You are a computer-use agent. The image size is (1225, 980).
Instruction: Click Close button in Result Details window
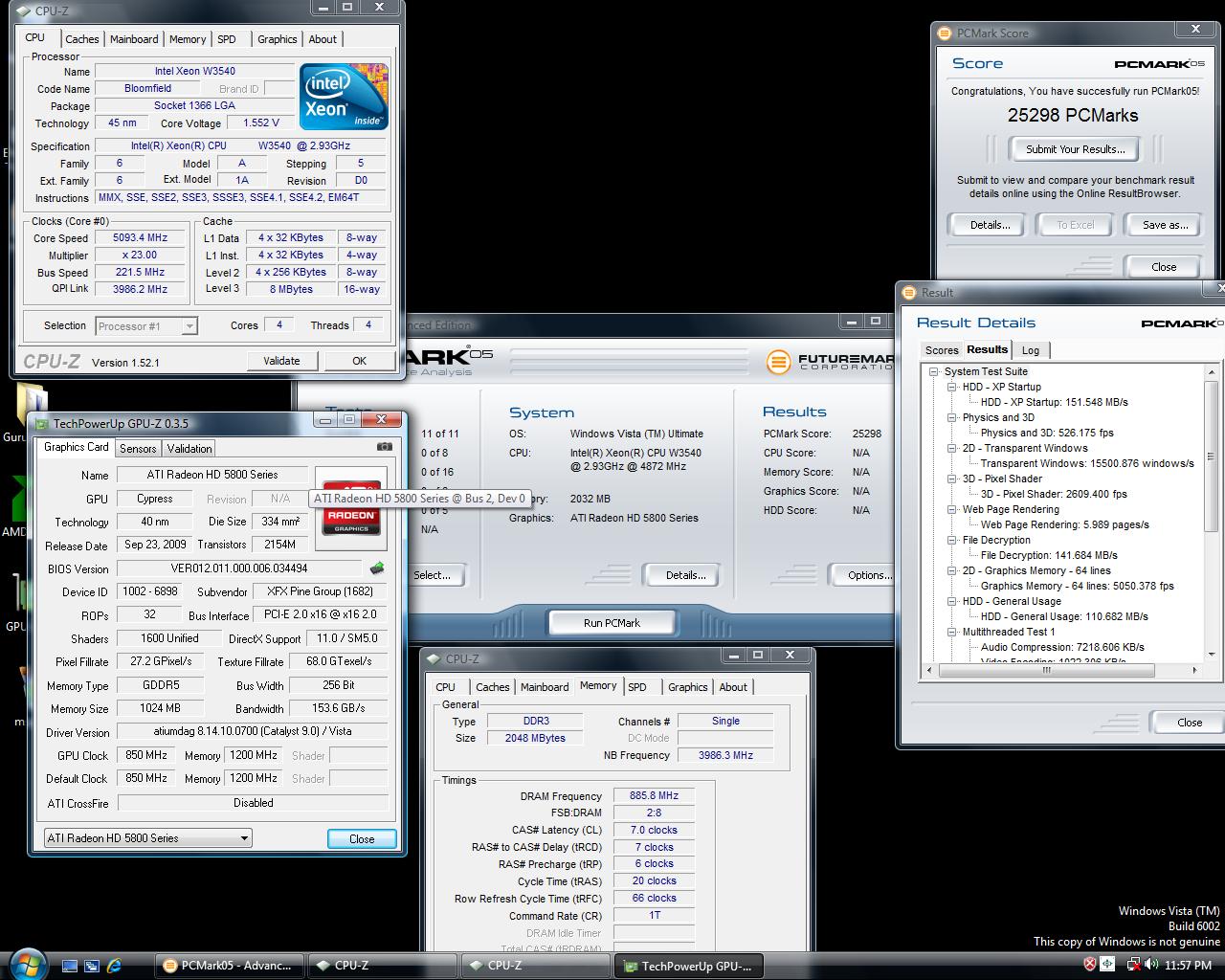1190,723
